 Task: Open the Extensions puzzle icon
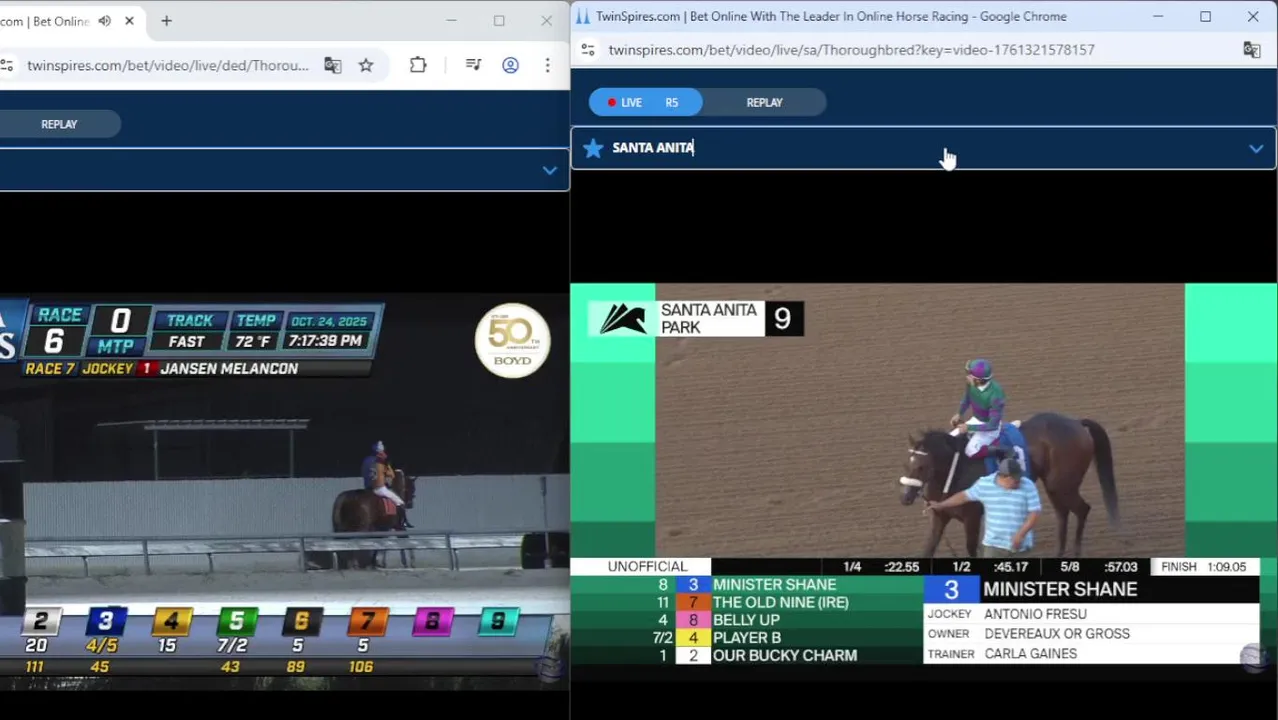418,65
